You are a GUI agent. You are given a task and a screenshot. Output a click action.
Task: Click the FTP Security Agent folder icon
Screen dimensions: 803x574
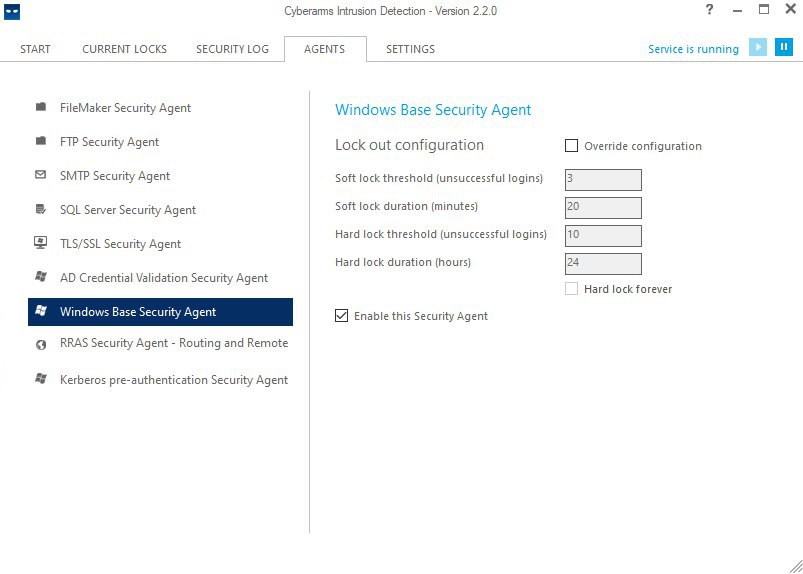pyautogui.click(x=41, y=141)
